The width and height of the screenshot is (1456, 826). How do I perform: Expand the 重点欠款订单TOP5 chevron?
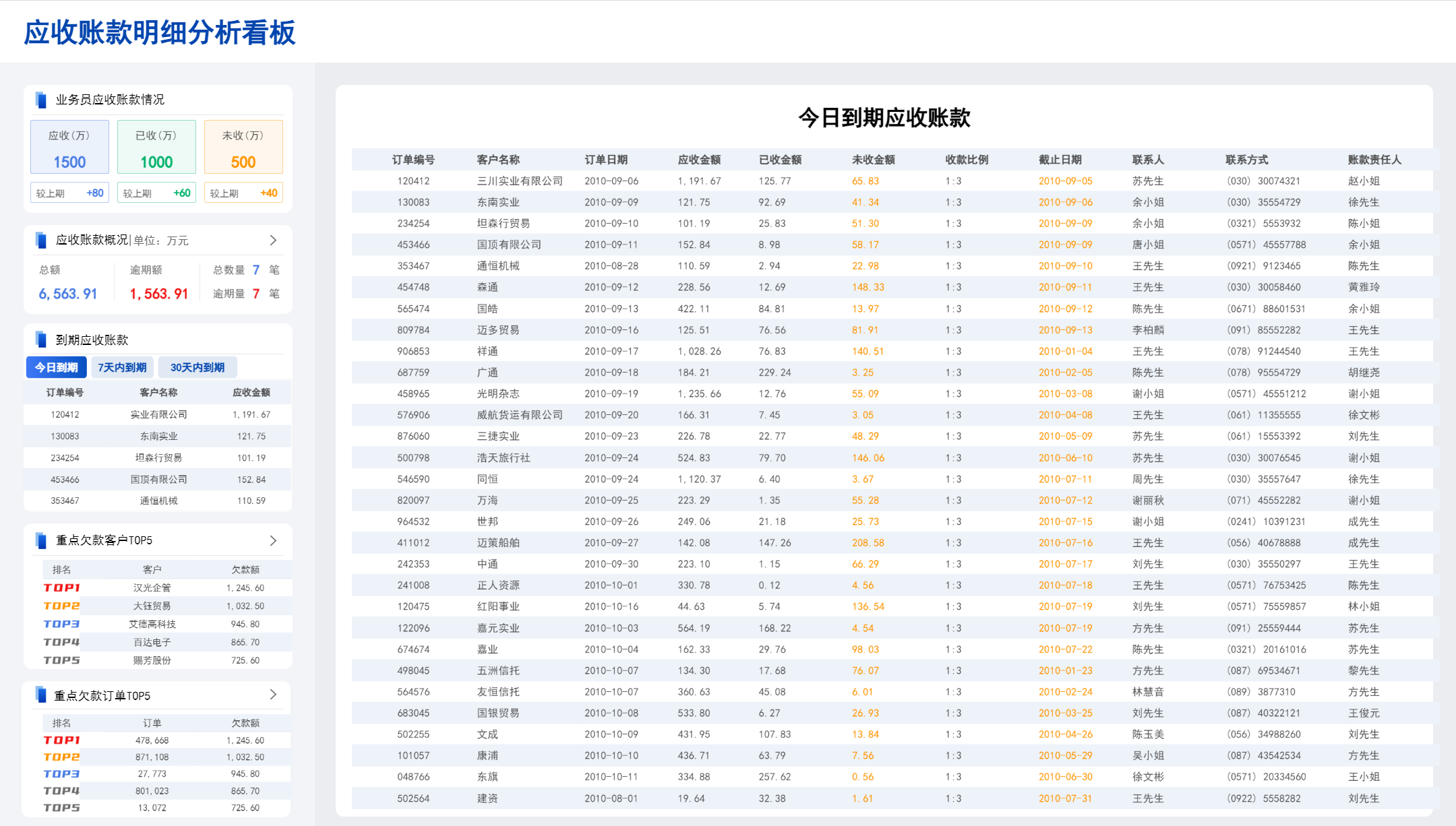pyautogui.click(x=273, y=694)
